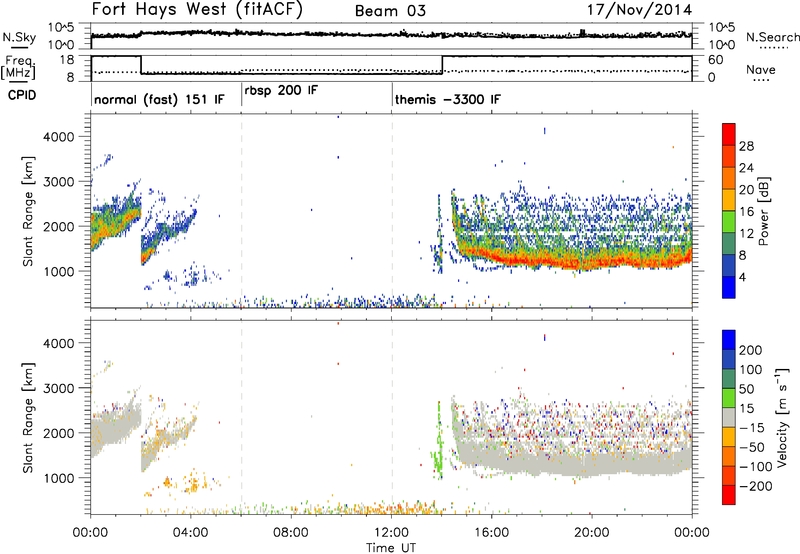Click the frequency step-down near 02:00 UT
This screenshot has height=554, width=800.
141,65
